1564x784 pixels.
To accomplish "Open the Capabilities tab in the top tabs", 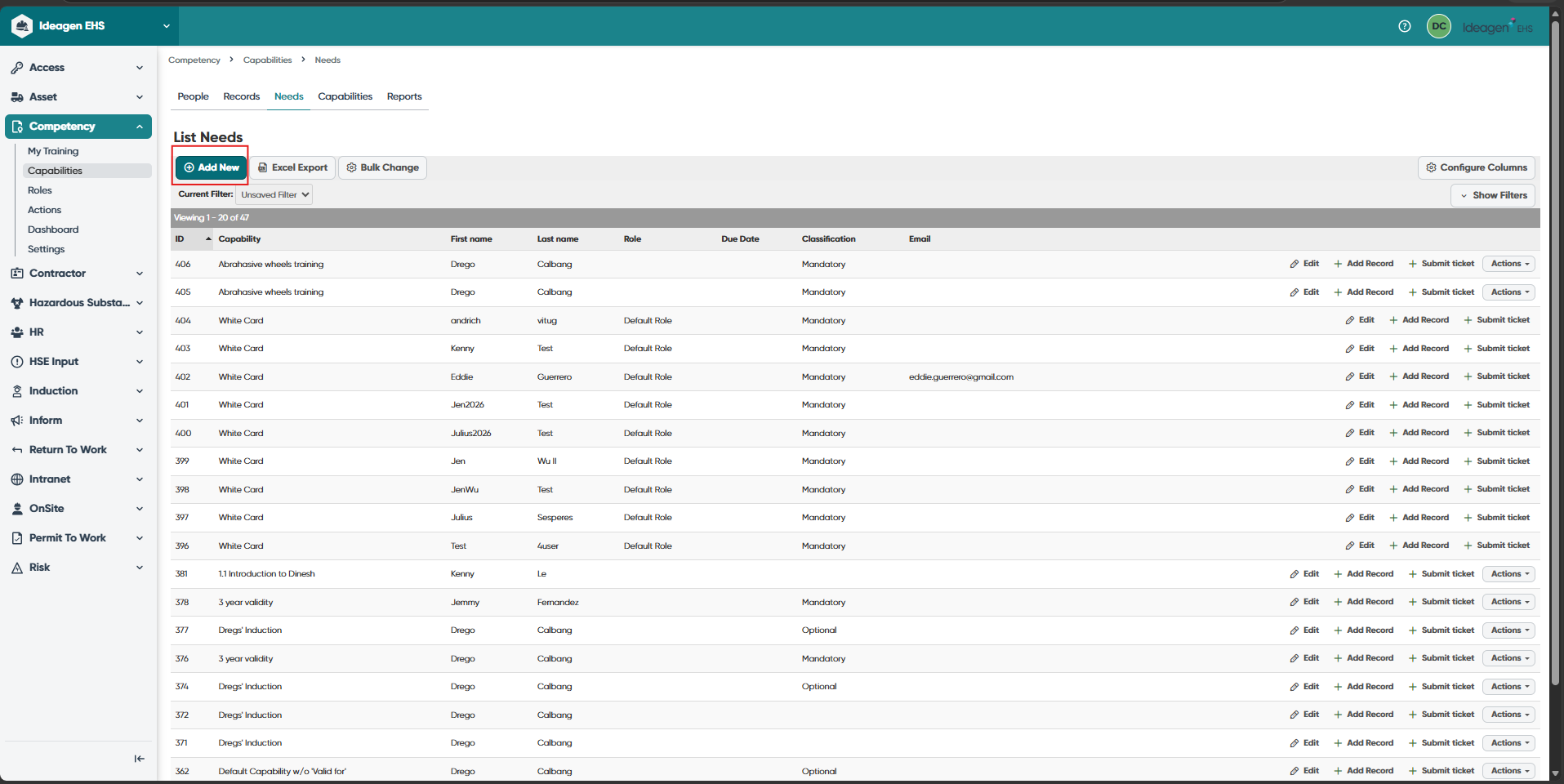I will [345, 96].
